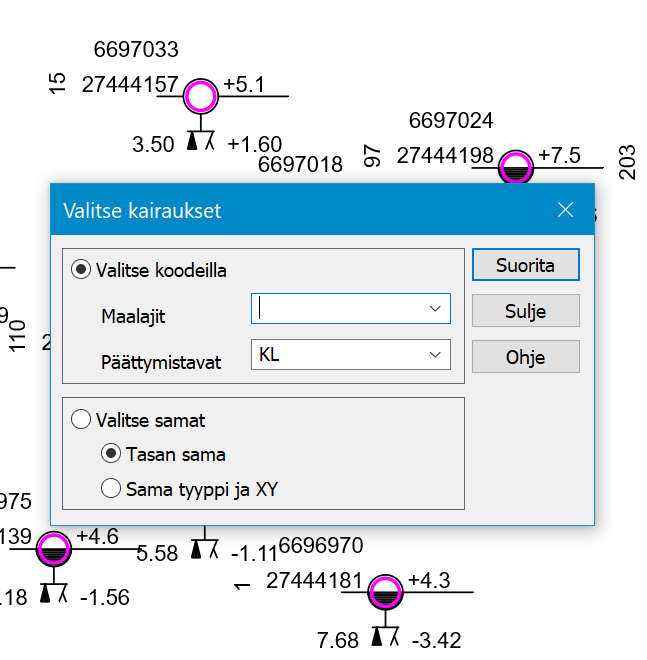Click termination symbol beside 7.68 depth
Screen dimensions: 647x660
[385, 638]
